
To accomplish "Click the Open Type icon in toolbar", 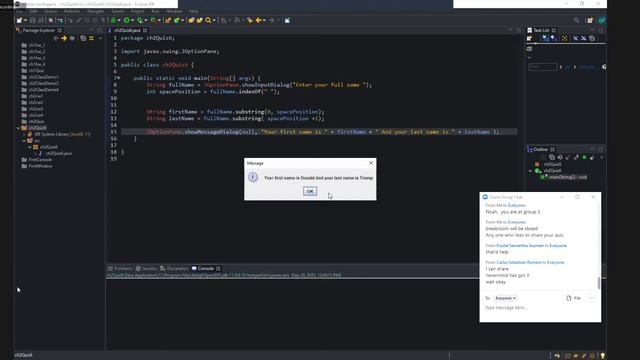I will tap(191, 20).
